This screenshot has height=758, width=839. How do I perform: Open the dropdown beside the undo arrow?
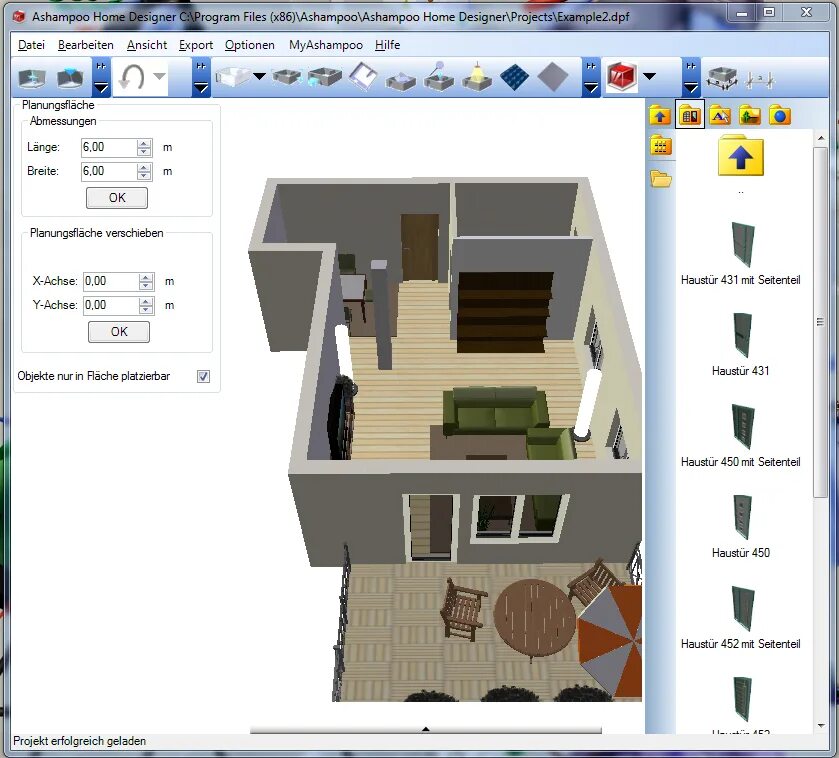click(x=159, y=76)
